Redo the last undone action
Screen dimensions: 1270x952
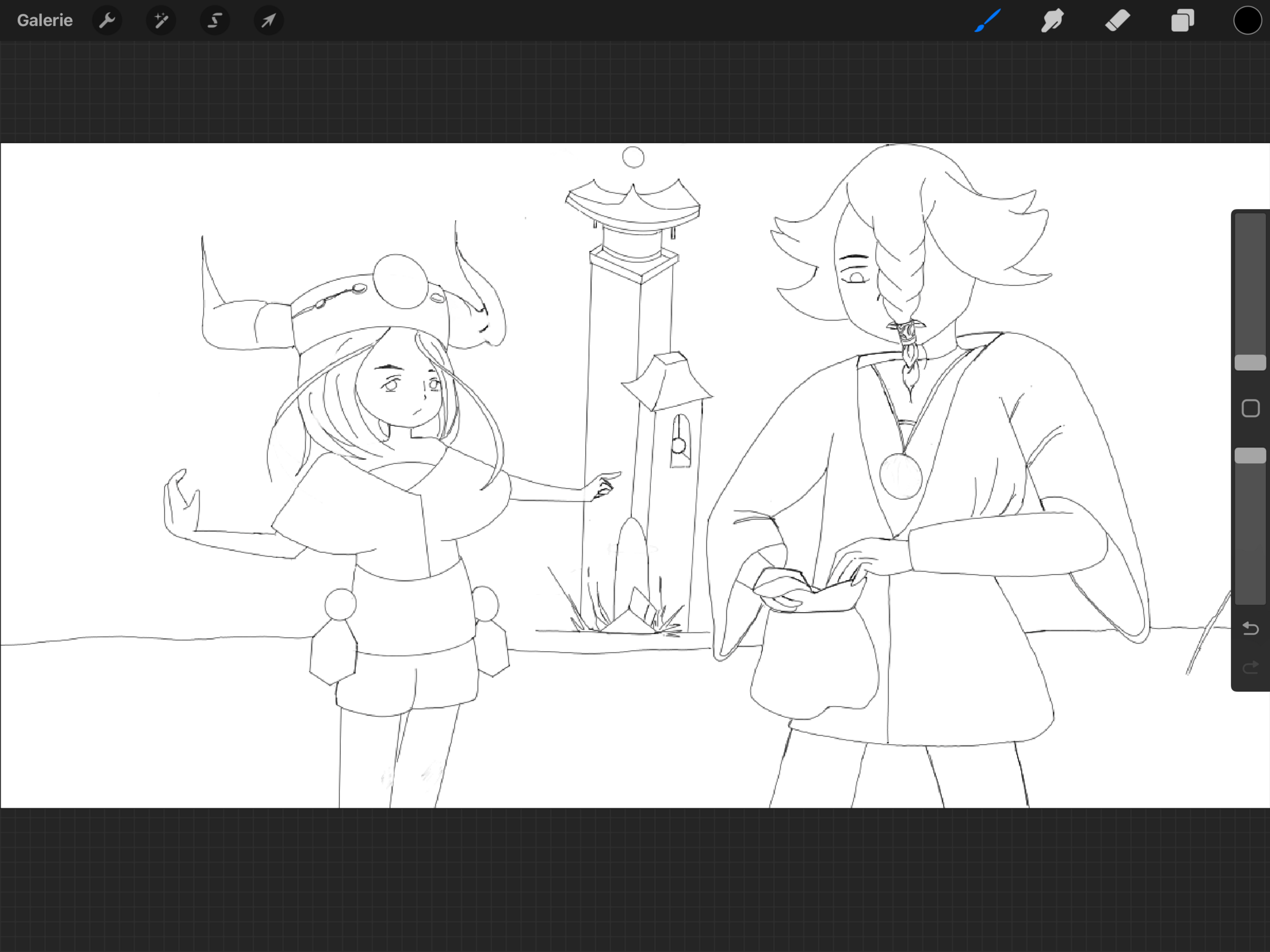click(1250, 667)
